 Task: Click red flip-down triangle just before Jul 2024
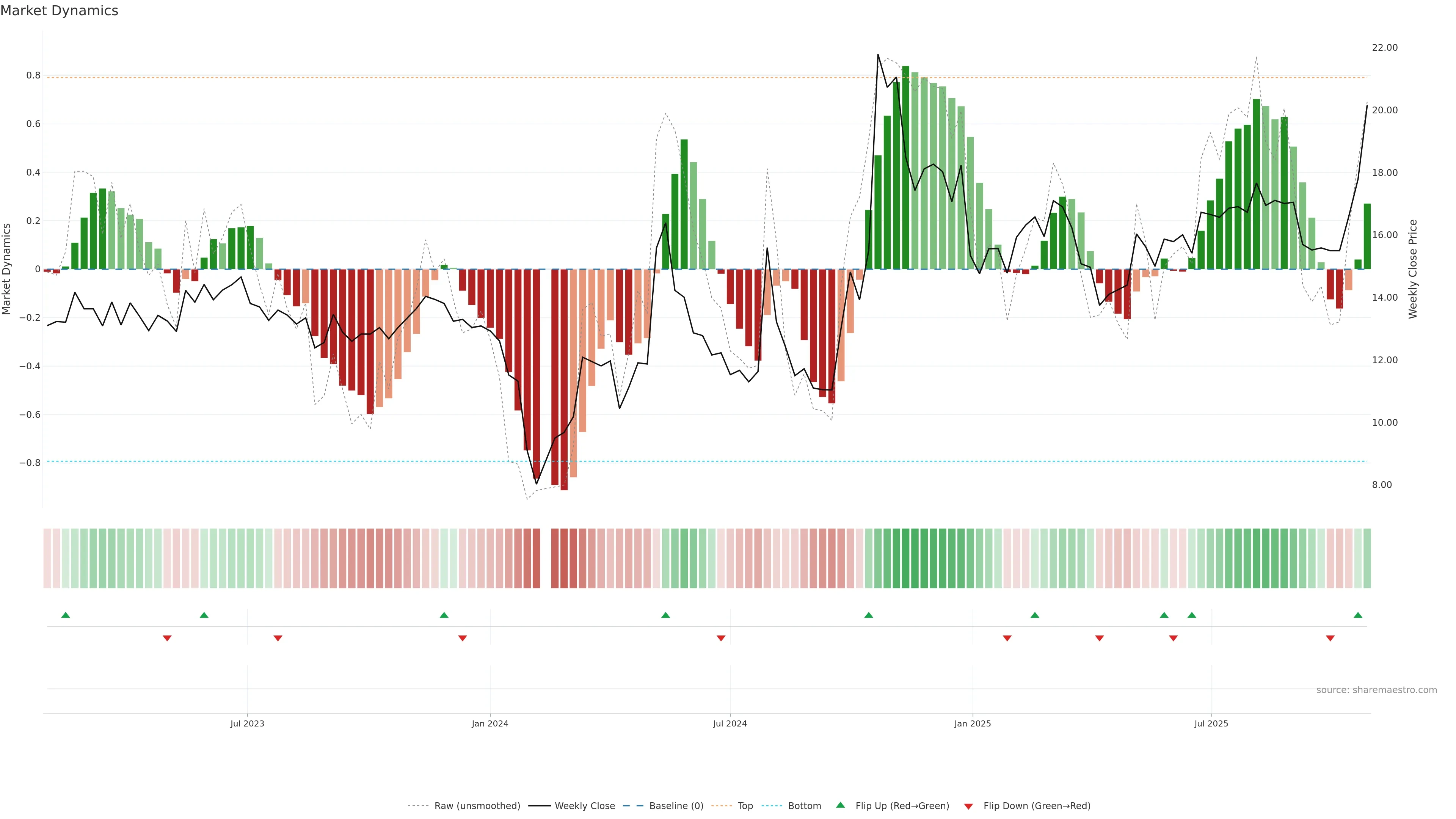point(721,638)
